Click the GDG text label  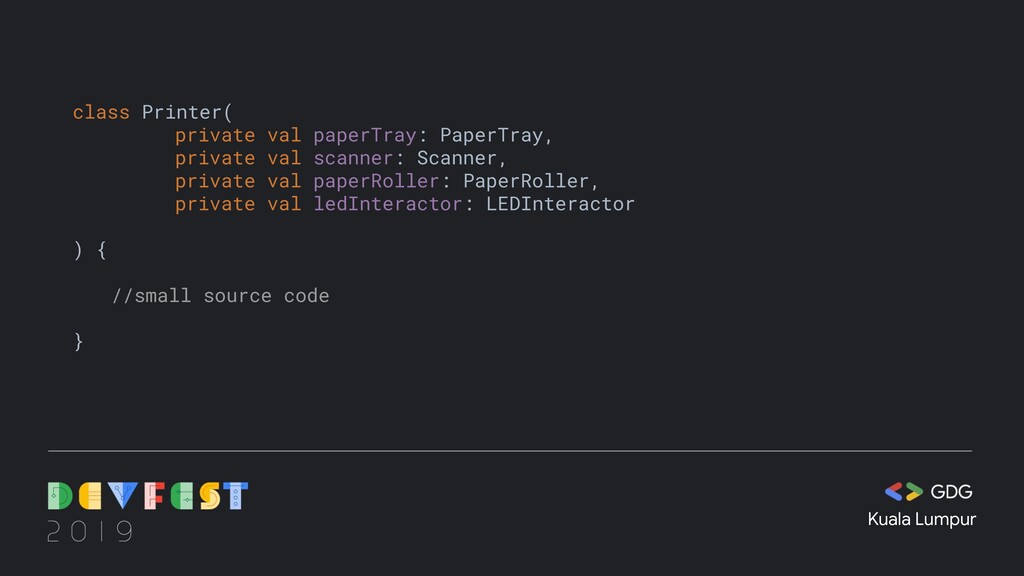(x=952, y=492)
